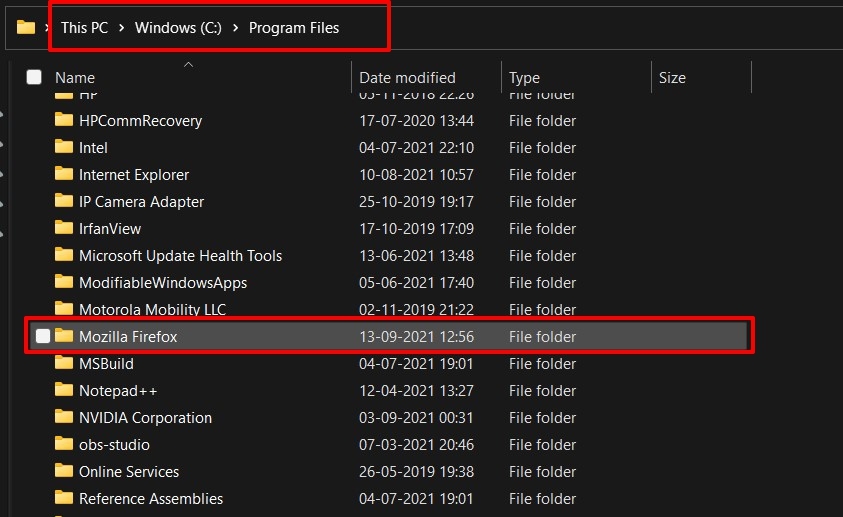
Task: Sort by Date modified column header
Action: (407, 77)
